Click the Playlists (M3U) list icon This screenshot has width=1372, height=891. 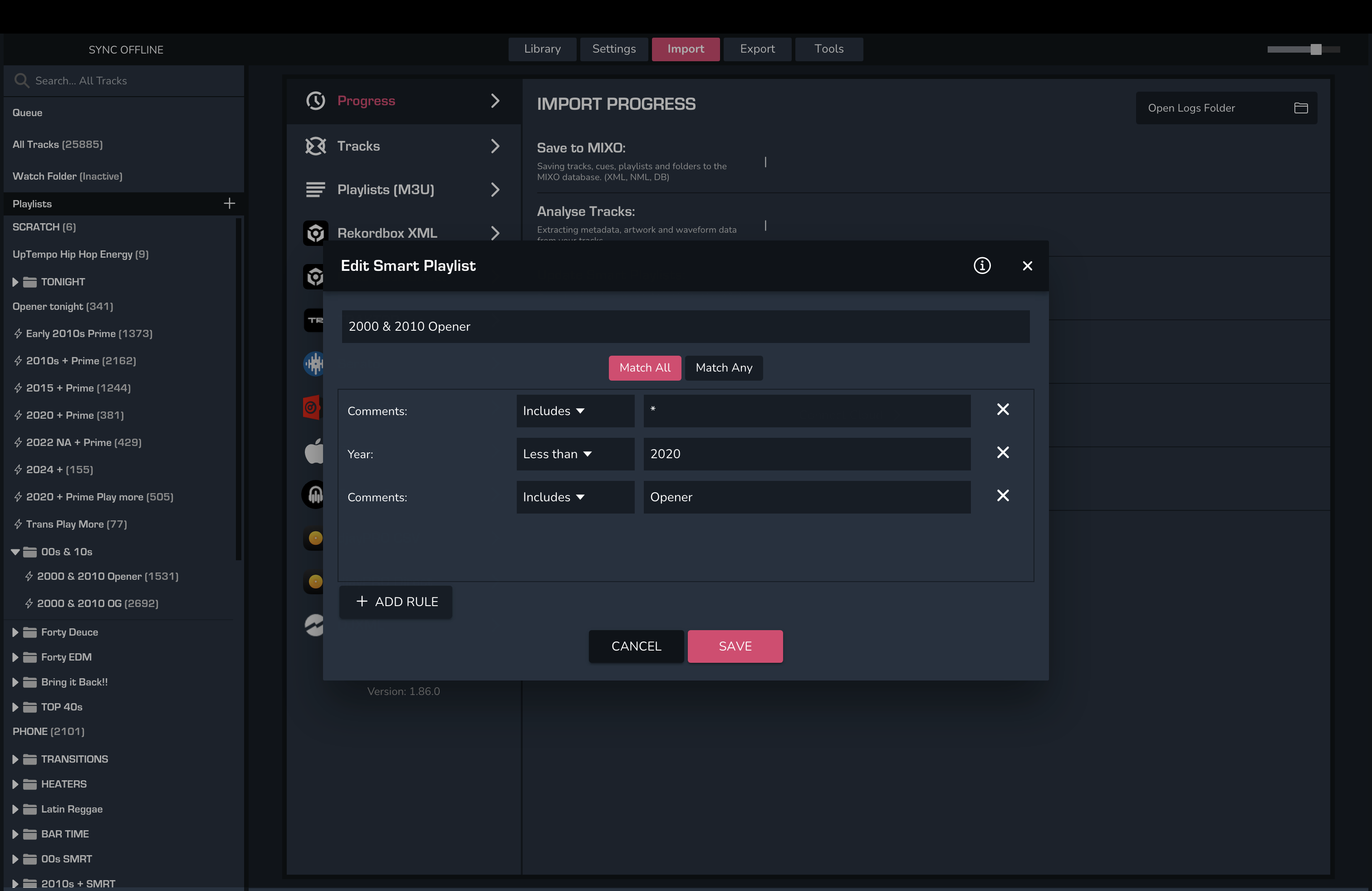click(315, 190)
